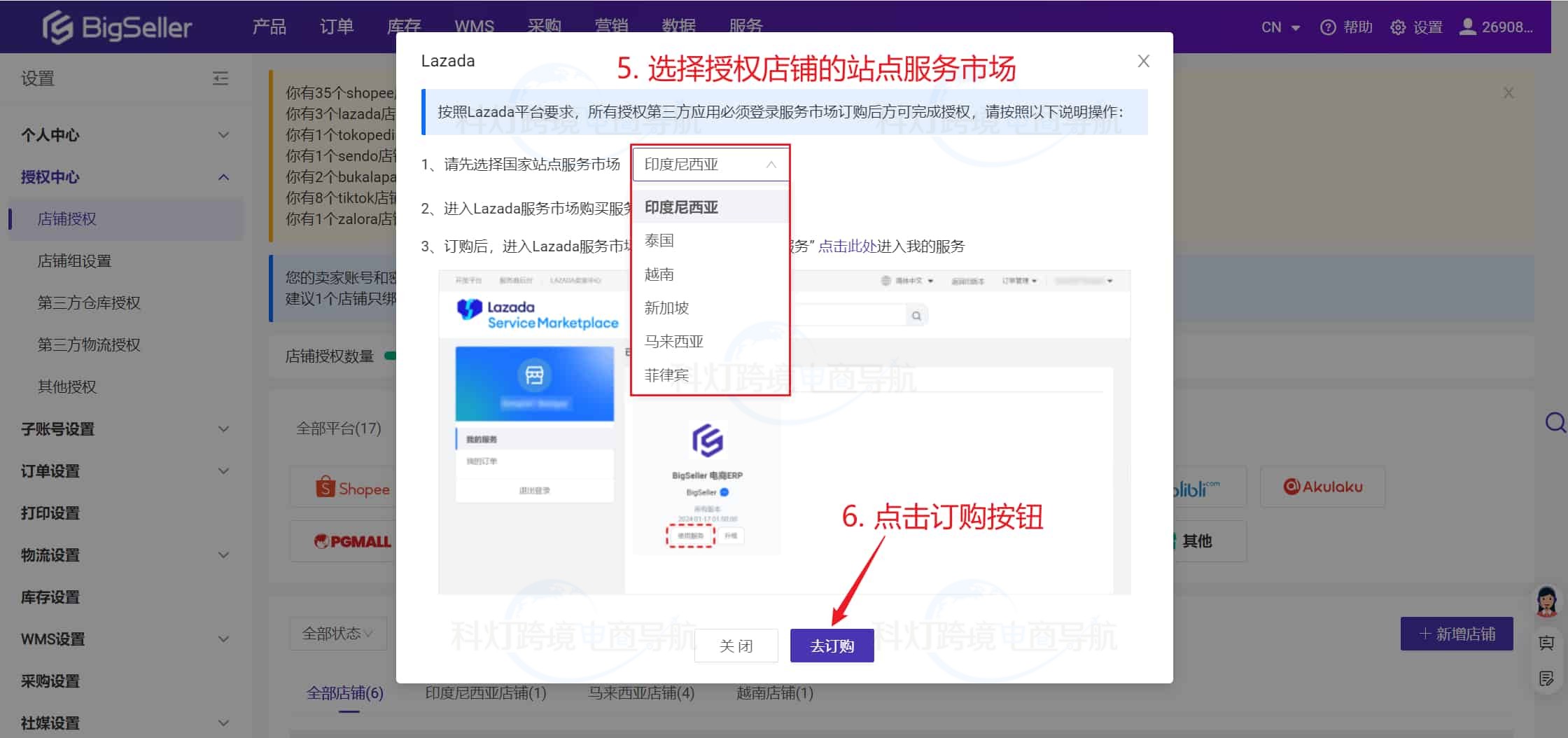Close the Lazada dialog with X icon
Image resolution: width=1568 pixels, height=738 pixels.
1143,62
